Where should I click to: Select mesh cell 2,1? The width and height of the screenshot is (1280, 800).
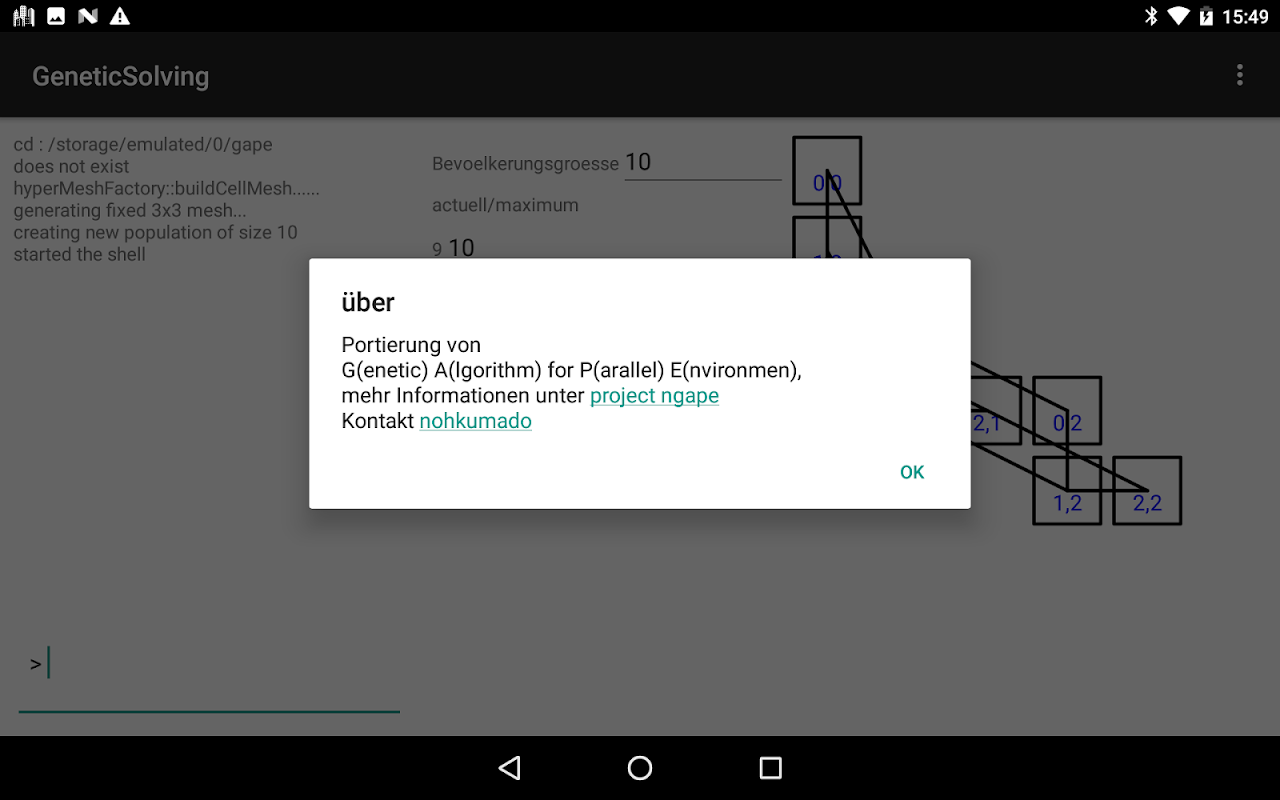tap(994, 411)
